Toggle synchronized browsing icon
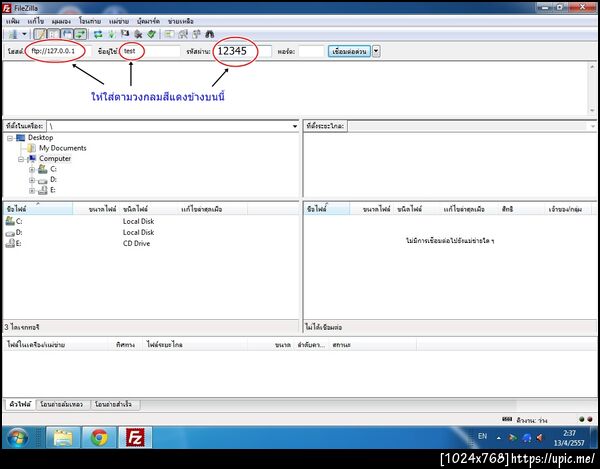This screenshot has width=600, height=469. (x=196, y=34)
